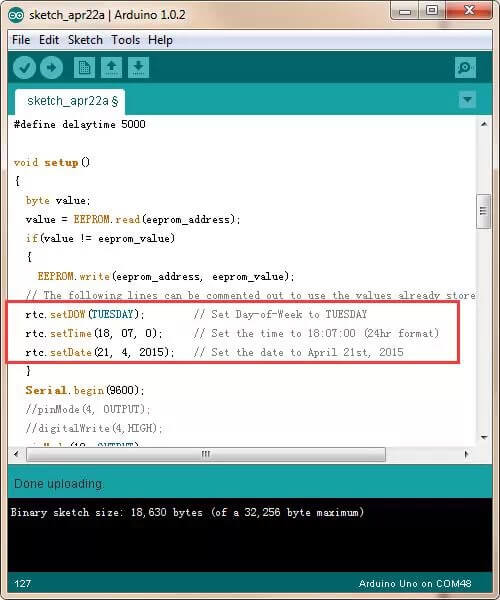Click the vertical scrollbar thumb

coord(484,211)
